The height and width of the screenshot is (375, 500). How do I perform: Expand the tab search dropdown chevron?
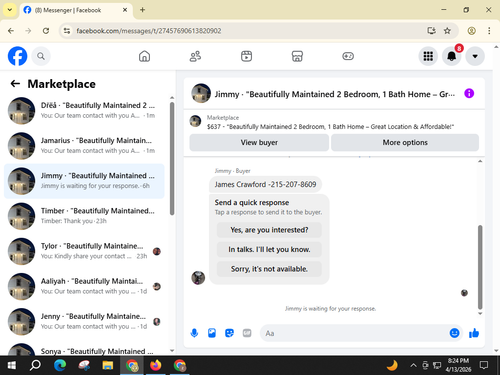tap(10, 10)
